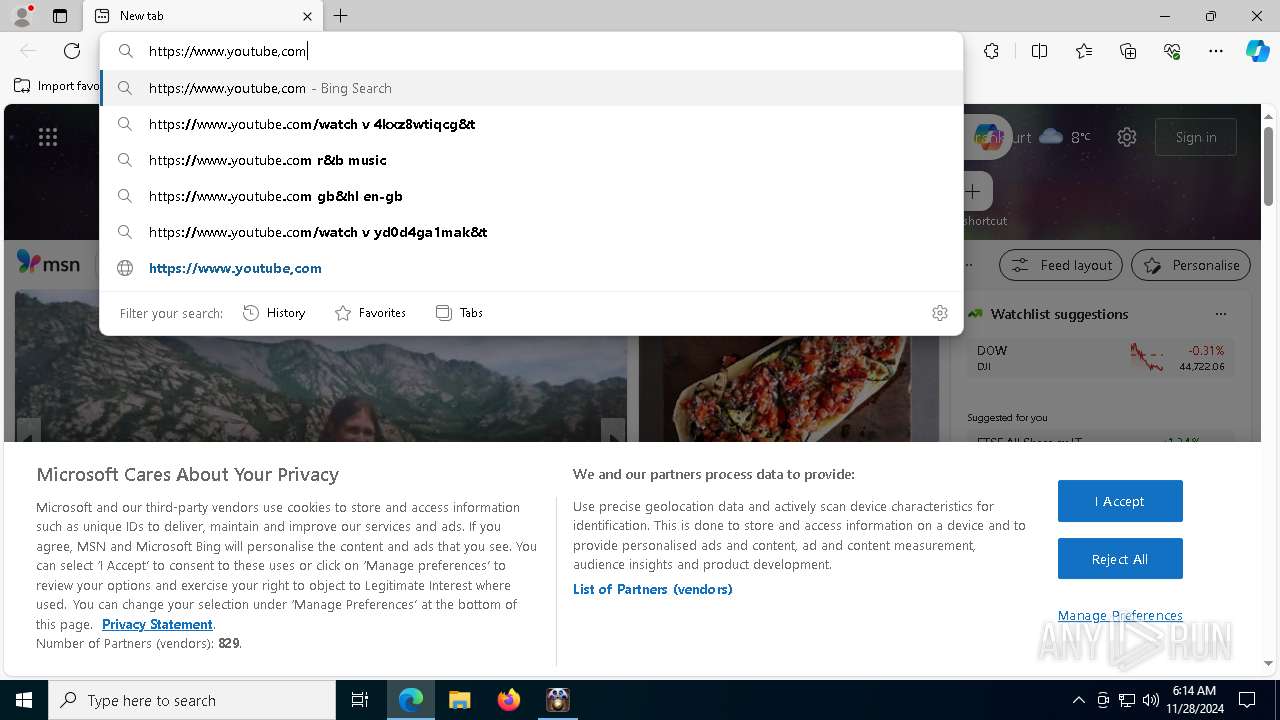Click the I Accept button
The image size is (1280, 720).
(x=1120, y=501)
